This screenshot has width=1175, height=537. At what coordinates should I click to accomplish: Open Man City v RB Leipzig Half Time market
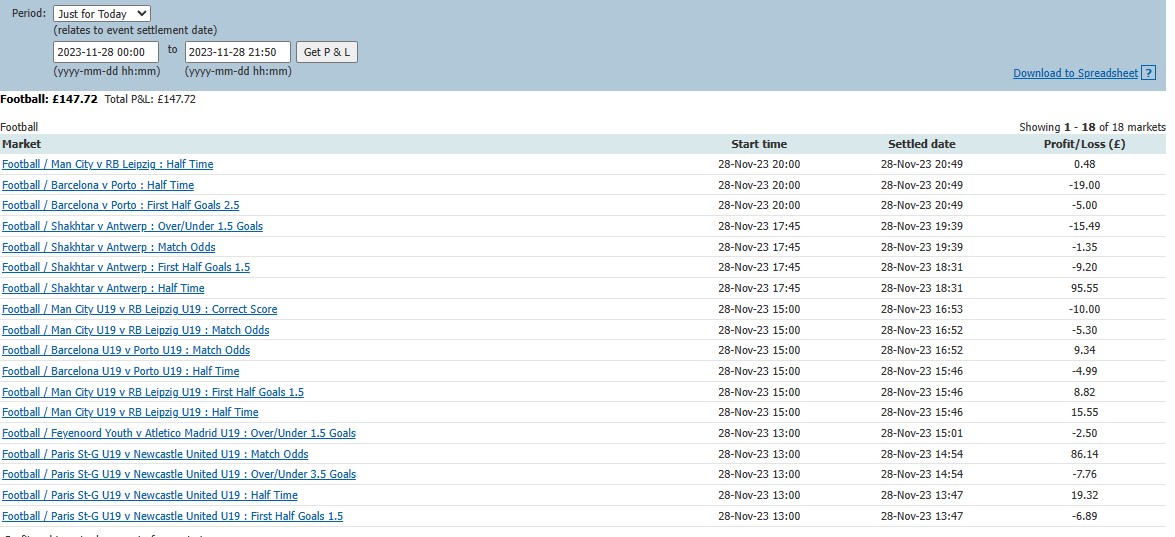pyautogui.click(x=107, y=164)
